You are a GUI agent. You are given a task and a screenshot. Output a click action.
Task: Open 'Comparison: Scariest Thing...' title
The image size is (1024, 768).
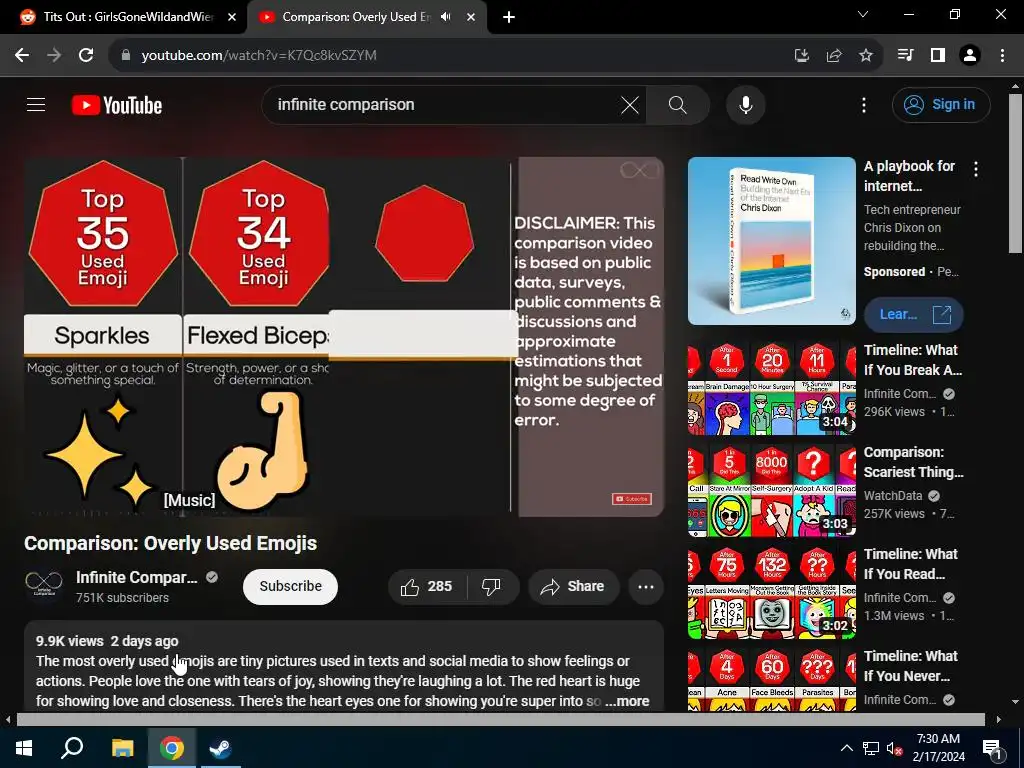[x=913, y=462]
